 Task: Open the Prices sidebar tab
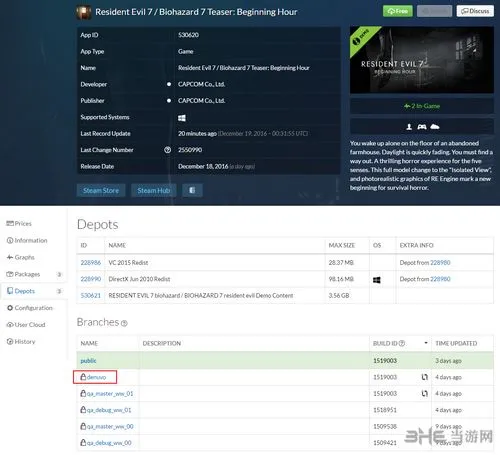tap(19, 223)
